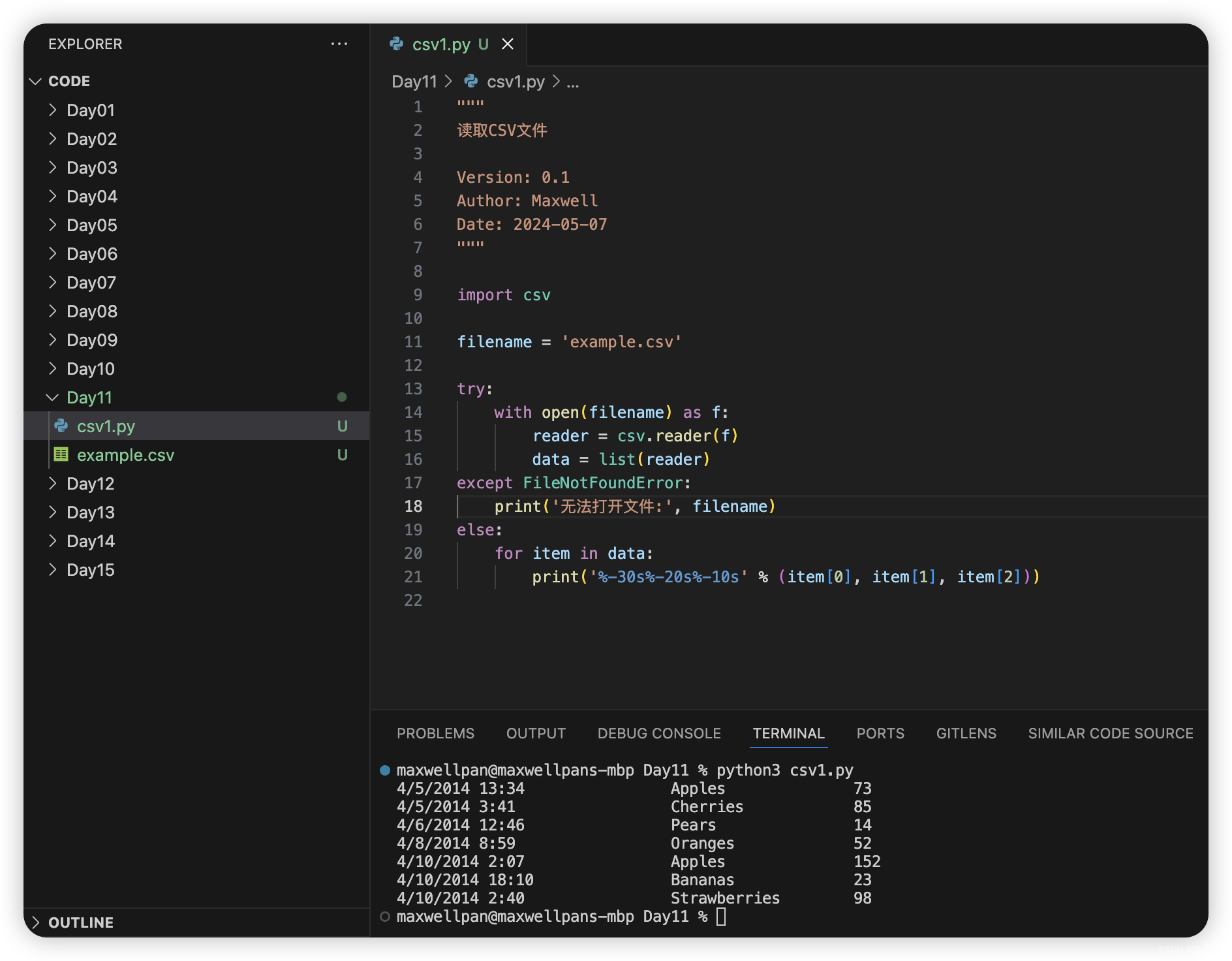Switch to the PROBLEMS panel tab
The image size is (1232, 961).
[x=435, y=733]
